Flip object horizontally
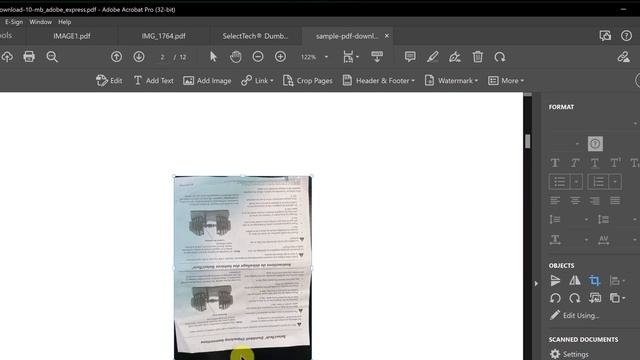Viewport: 640px width, 360px height. (575, 280)
